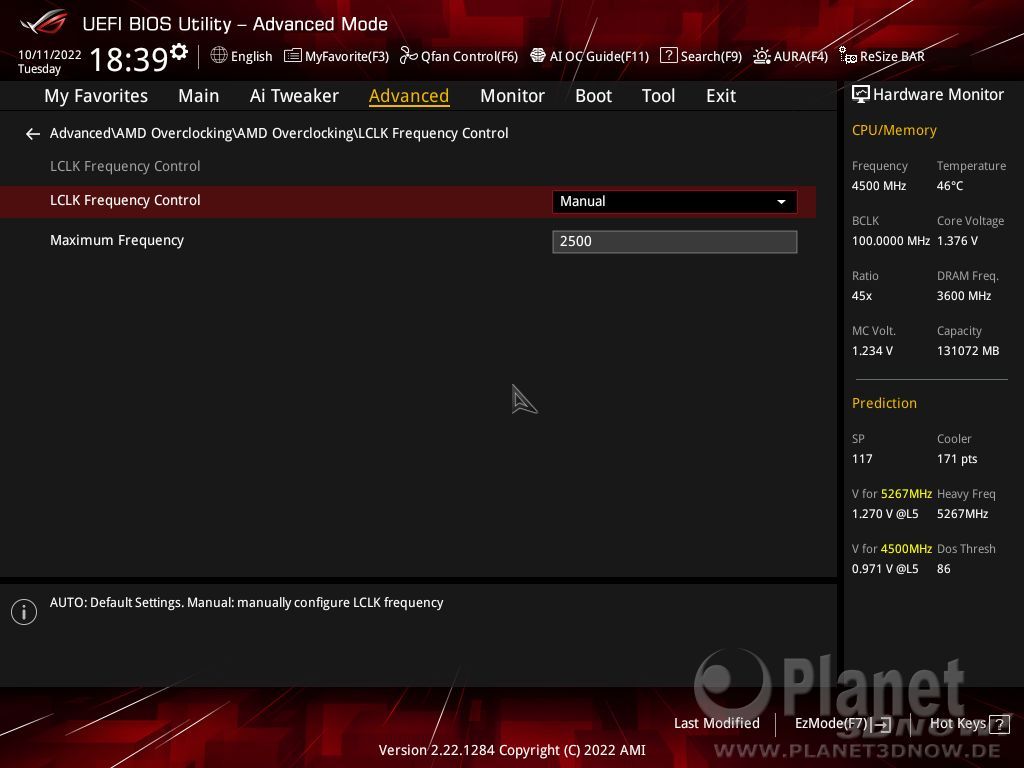Select the Advanced tab
This screenshot has height=768, width=1024.
tap(409, 96)
